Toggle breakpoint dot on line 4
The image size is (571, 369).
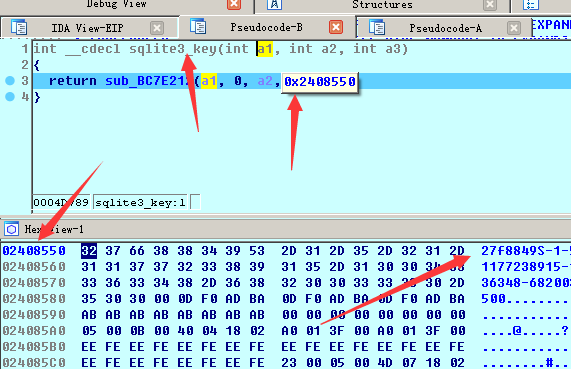click(x=10, y=97)
